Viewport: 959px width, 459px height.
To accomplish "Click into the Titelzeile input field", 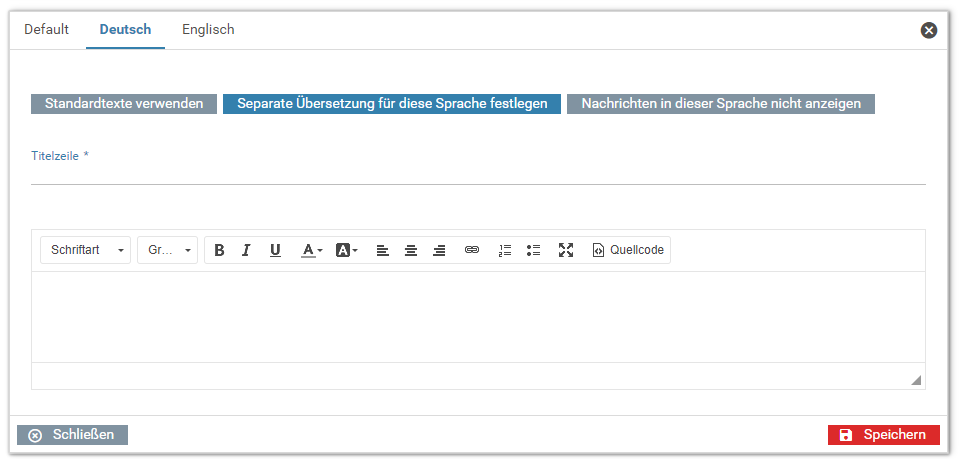I will [478, 174].
